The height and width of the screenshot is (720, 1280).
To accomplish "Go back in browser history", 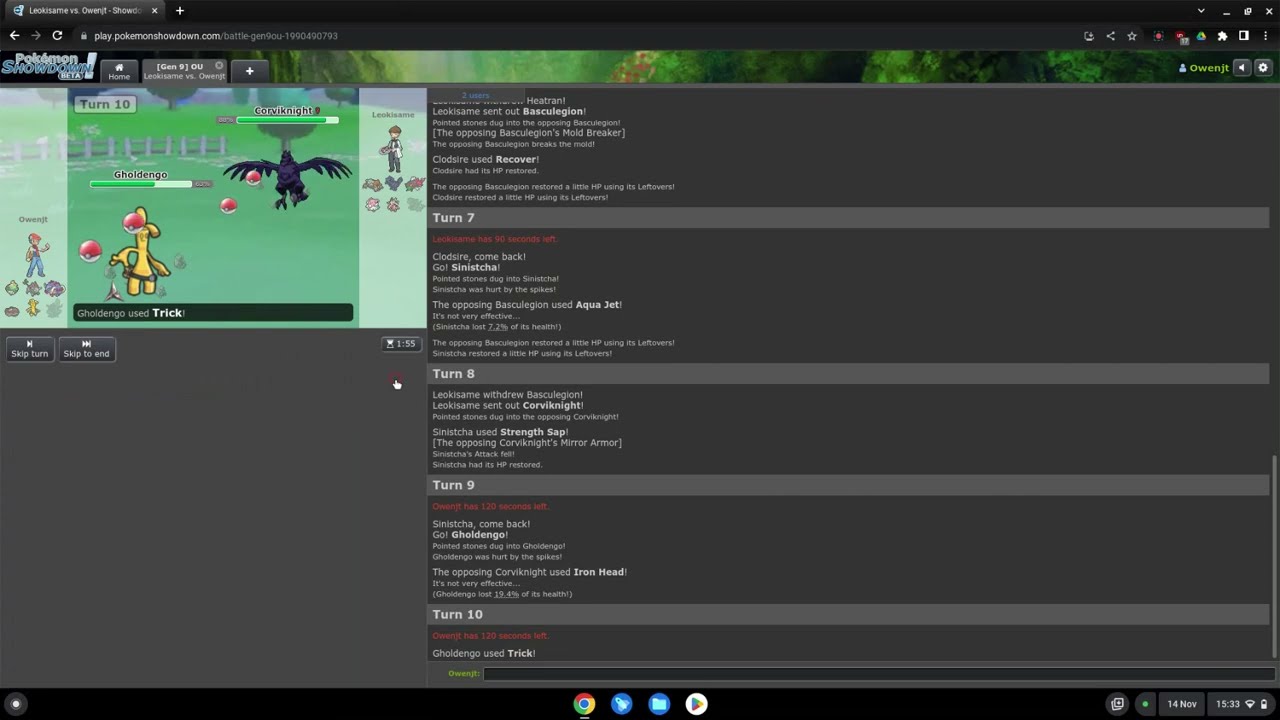I will tap(14, 36).
